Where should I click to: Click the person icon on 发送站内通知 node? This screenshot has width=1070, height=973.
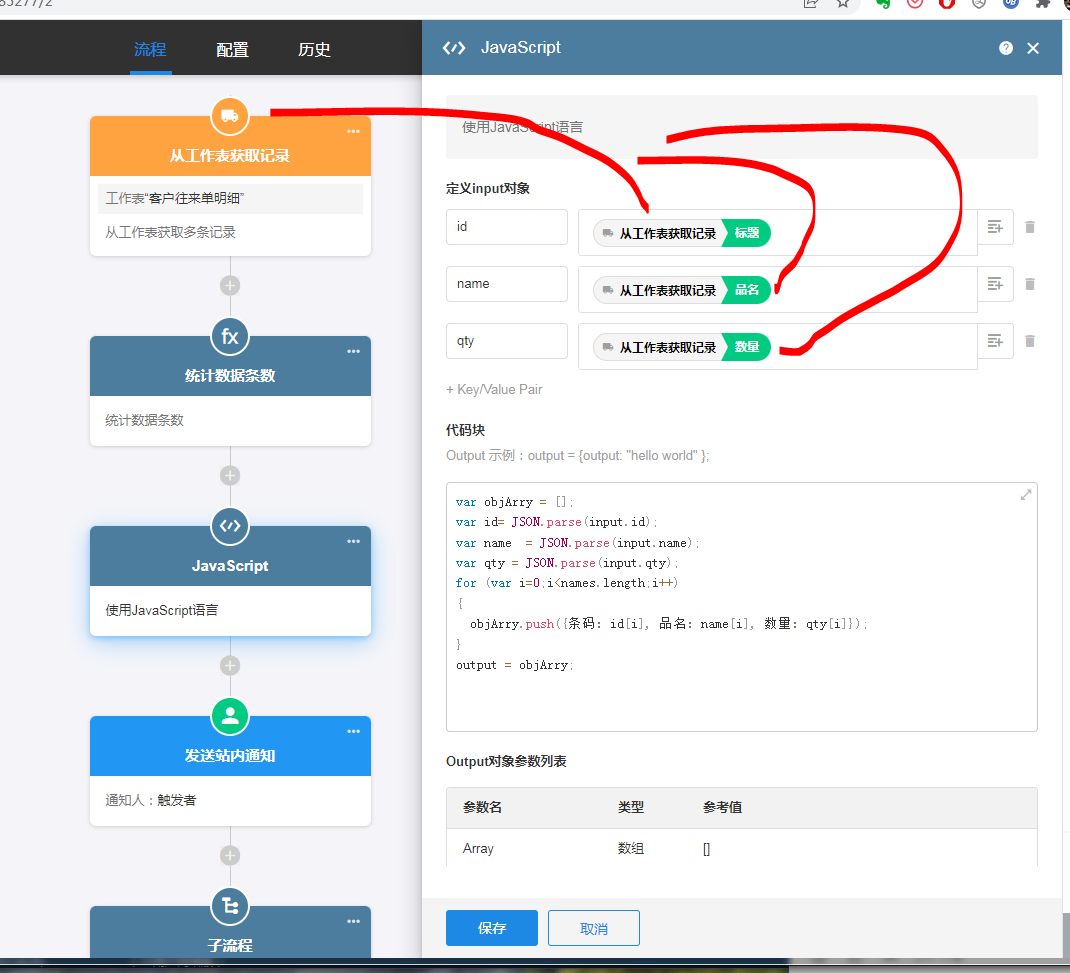[230, 716]
